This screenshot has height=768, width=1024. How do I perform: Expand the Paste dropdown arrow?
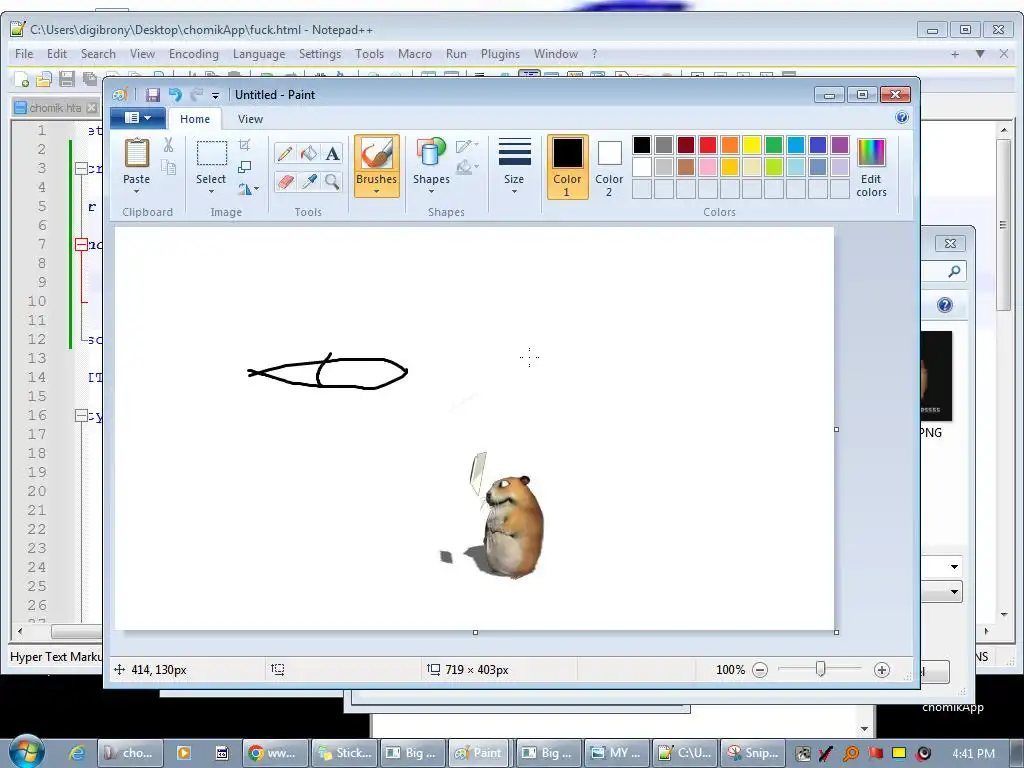136,191
